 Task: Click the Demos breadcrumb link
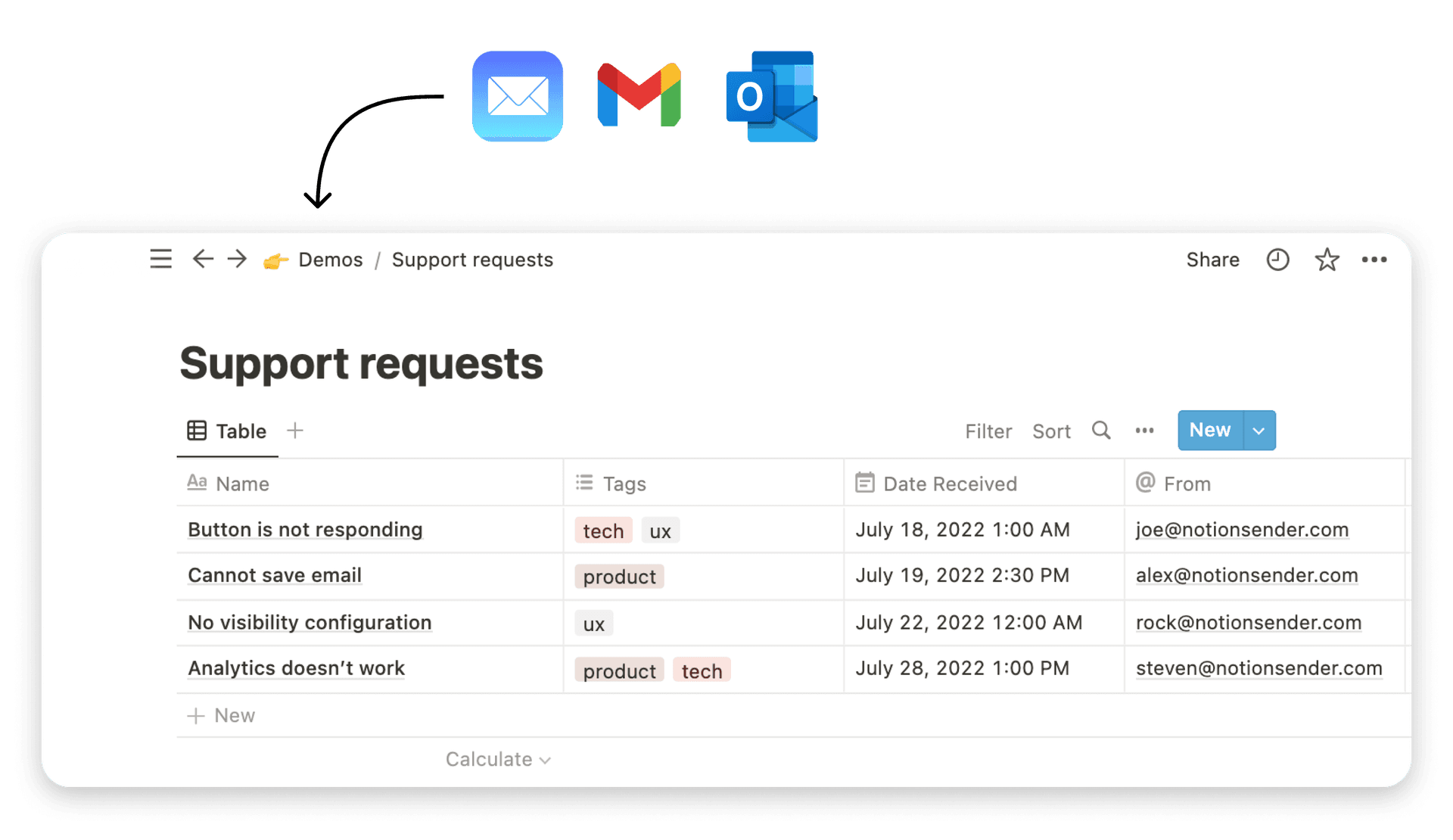tap(330, 260)
